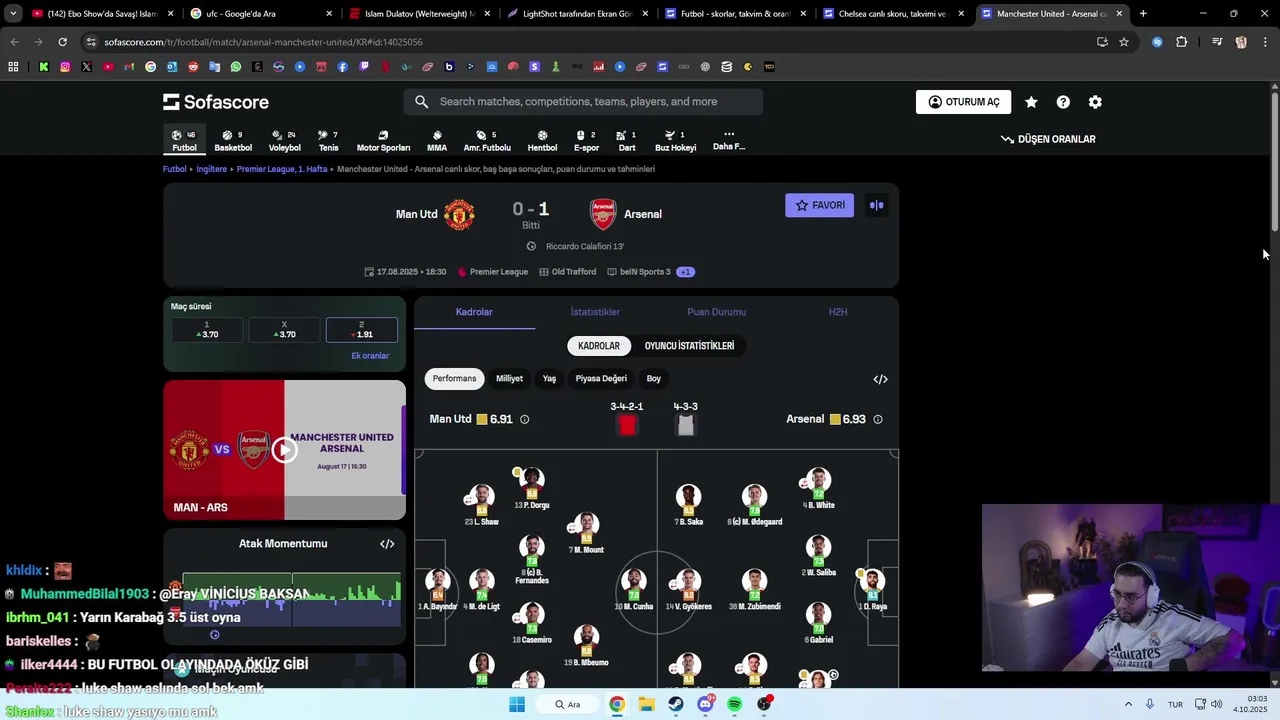Click the FAVORI button for the match
The height and width of the screenshot is (720, 1280).
(x=819, y=205)
